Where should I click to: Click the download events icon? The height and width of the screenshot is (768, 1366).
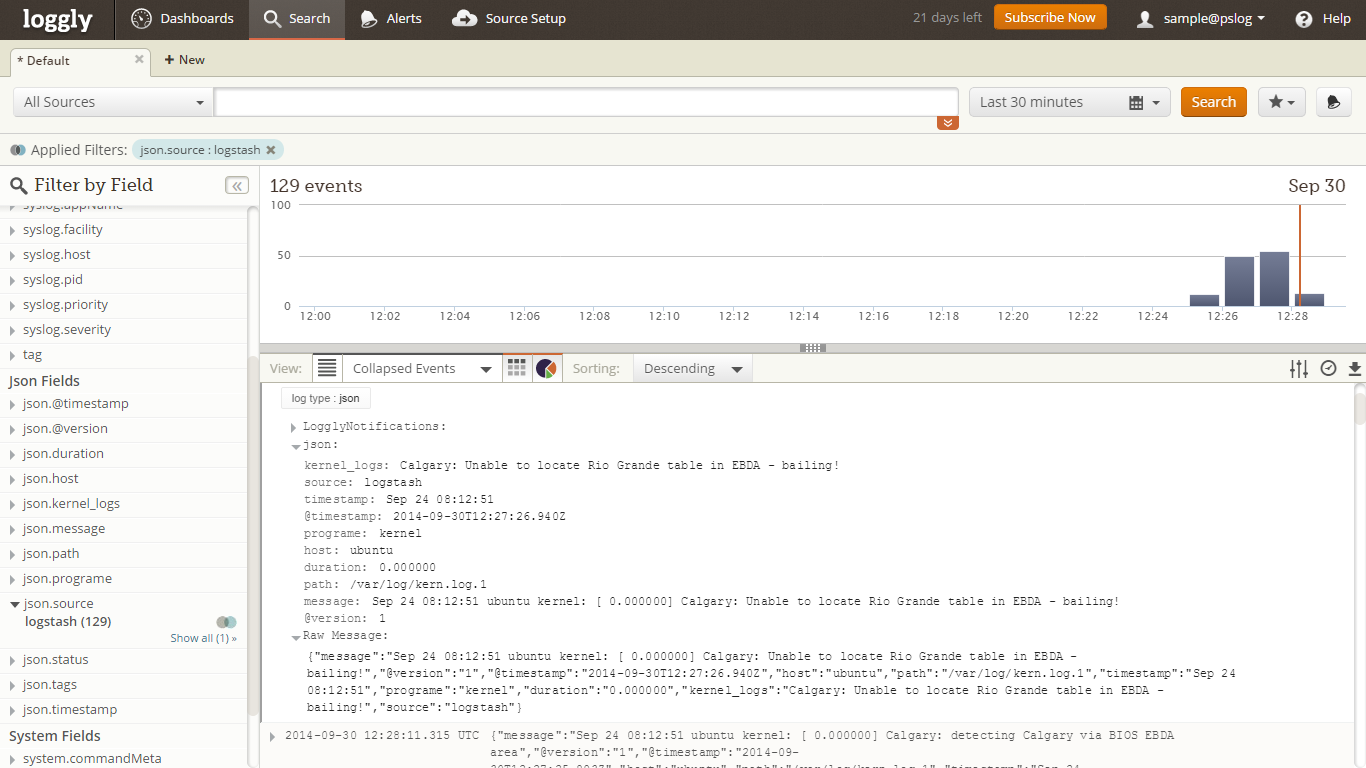[1355, 369]
